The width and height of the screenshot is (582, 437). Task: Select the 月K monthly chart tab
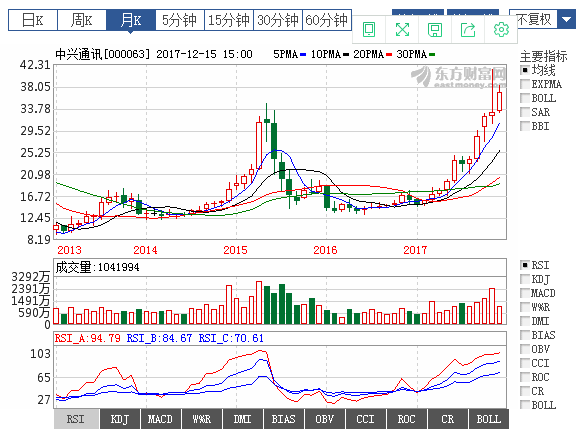pyautogui.click(x=131, y=20)
